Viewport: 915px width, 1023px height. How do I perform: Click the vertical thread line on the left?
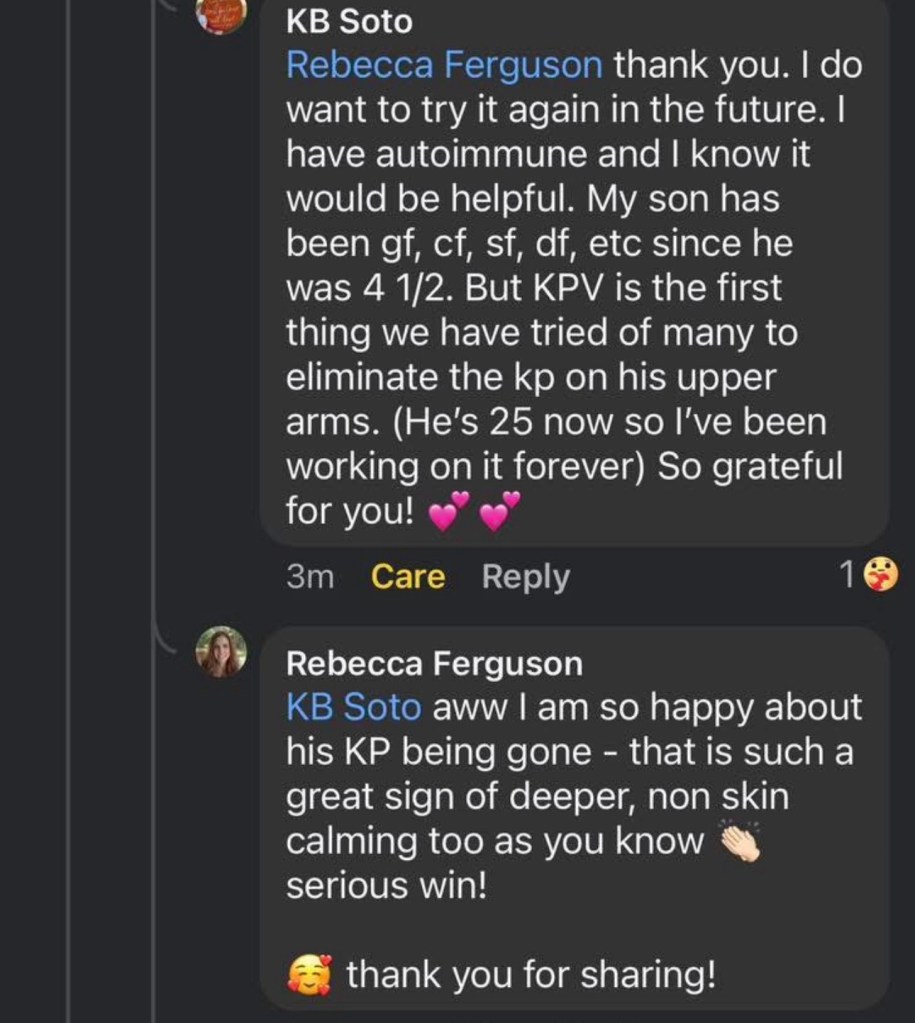click(68, 500)
